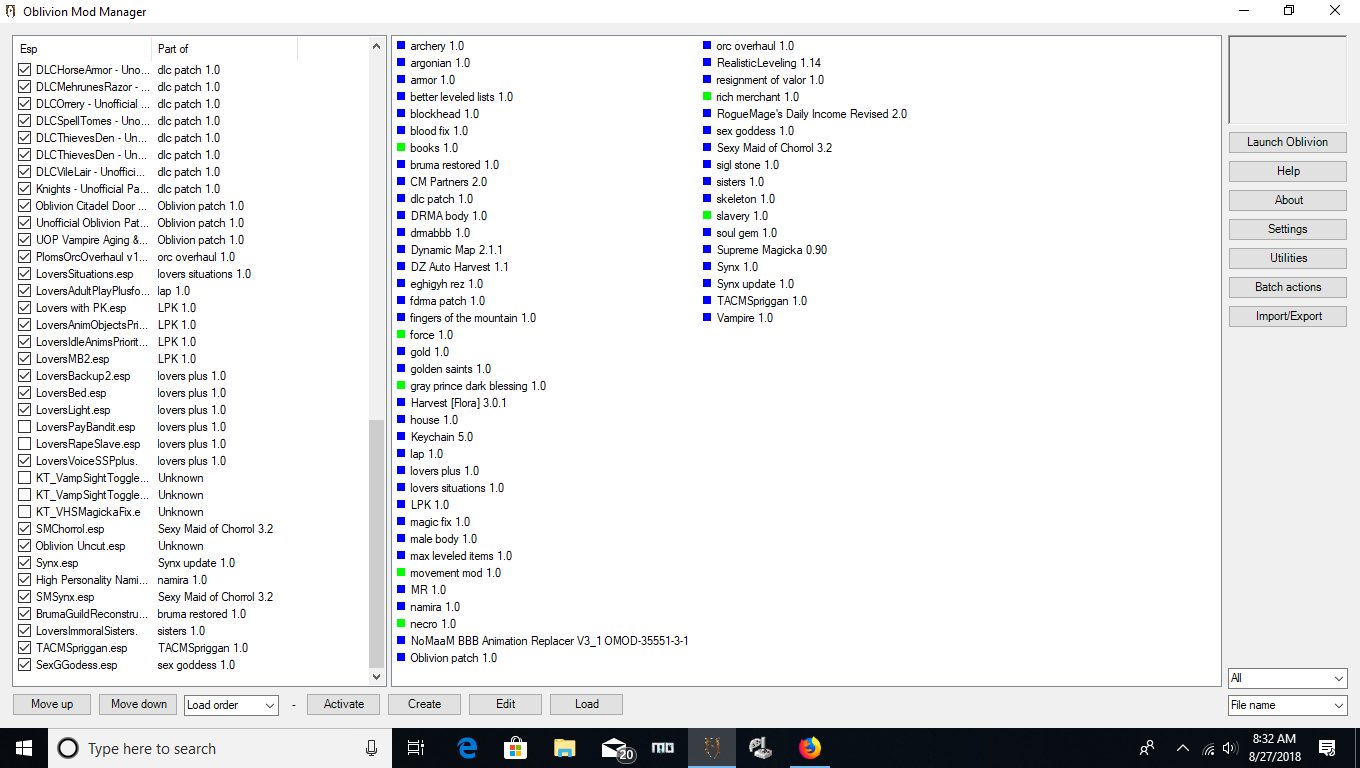The image size is (1360, 768).
Task: Open the File name sort dropdown
Action: point(1287,705)
